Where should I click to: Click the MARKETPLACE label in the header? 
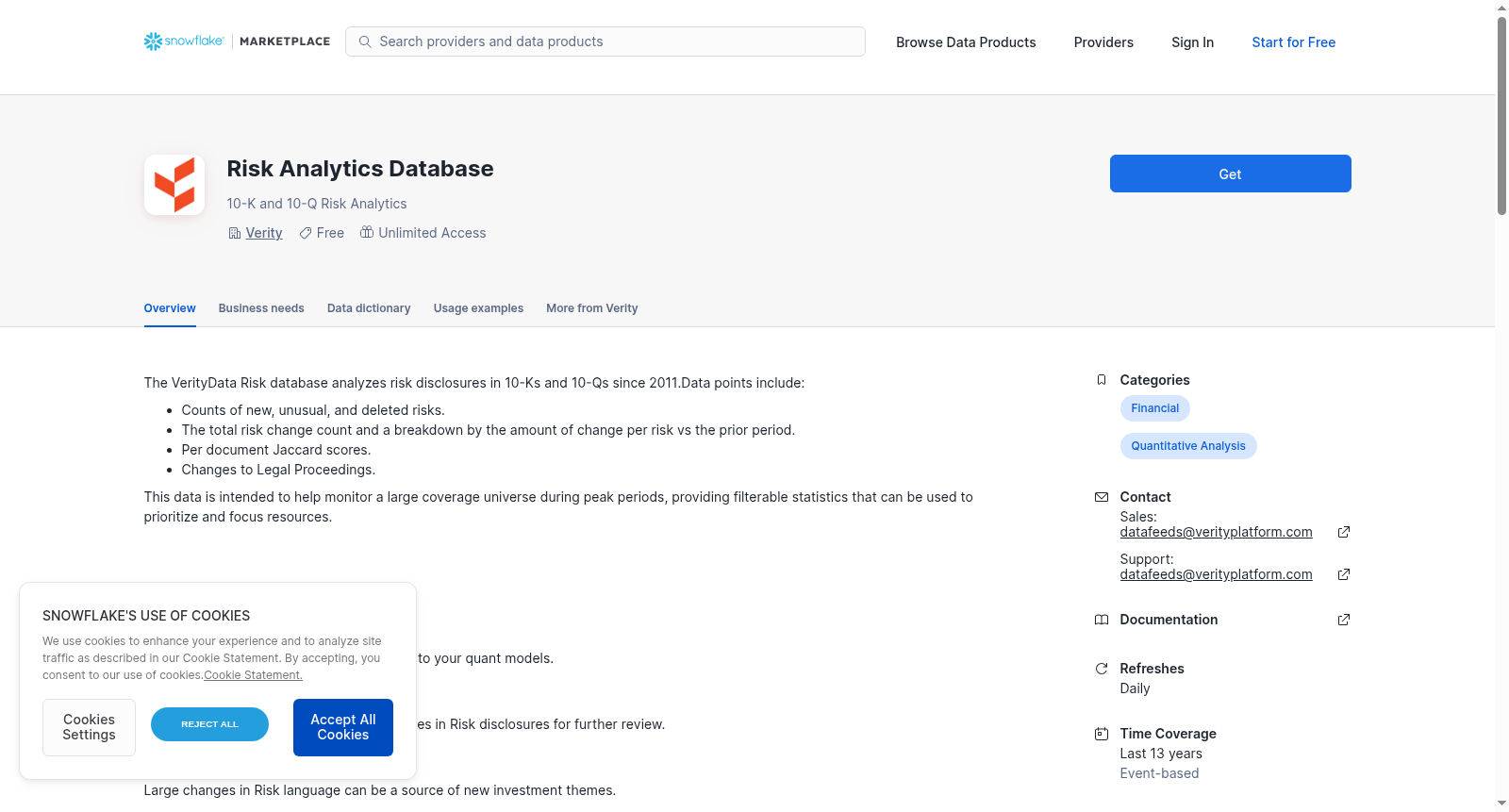(x=285, y=41)
